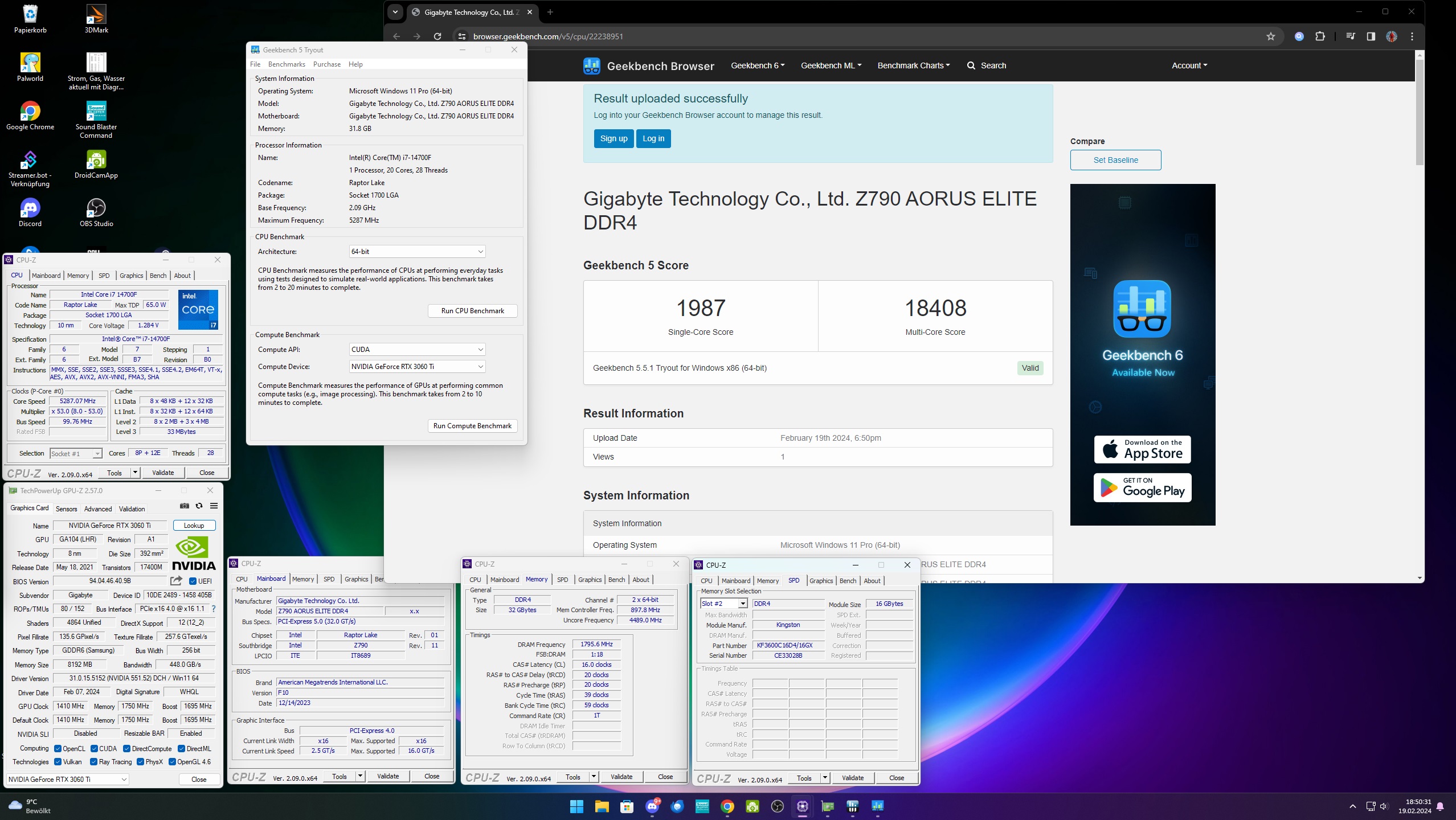
Task: Open Chrome side panel icon
Action: 1371,36
